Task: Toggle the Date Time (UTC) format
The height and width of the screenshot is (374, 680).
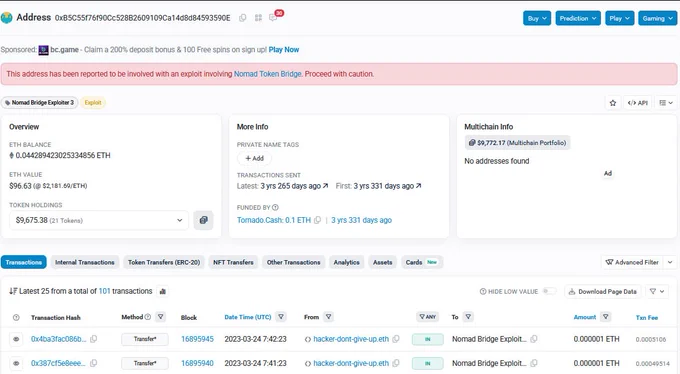Action: pos(248,317)
